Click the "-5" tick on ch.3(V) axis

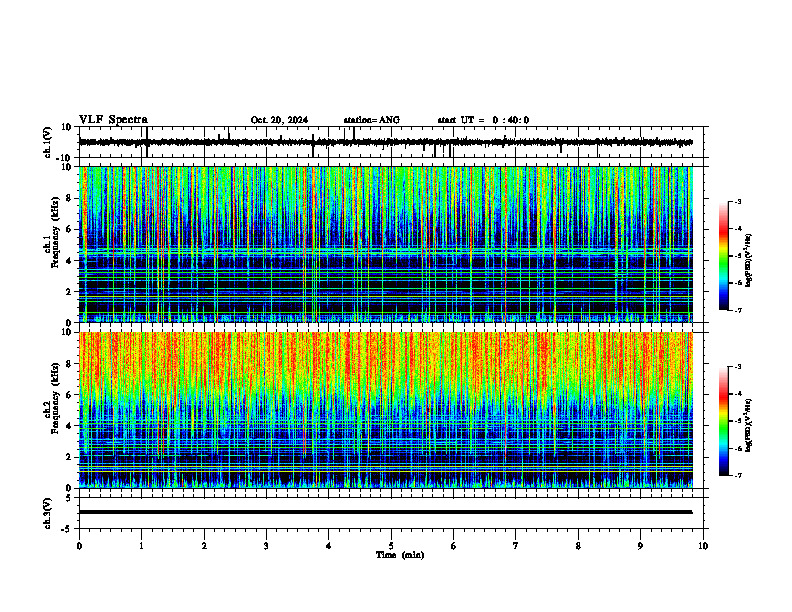pos(66,529)
